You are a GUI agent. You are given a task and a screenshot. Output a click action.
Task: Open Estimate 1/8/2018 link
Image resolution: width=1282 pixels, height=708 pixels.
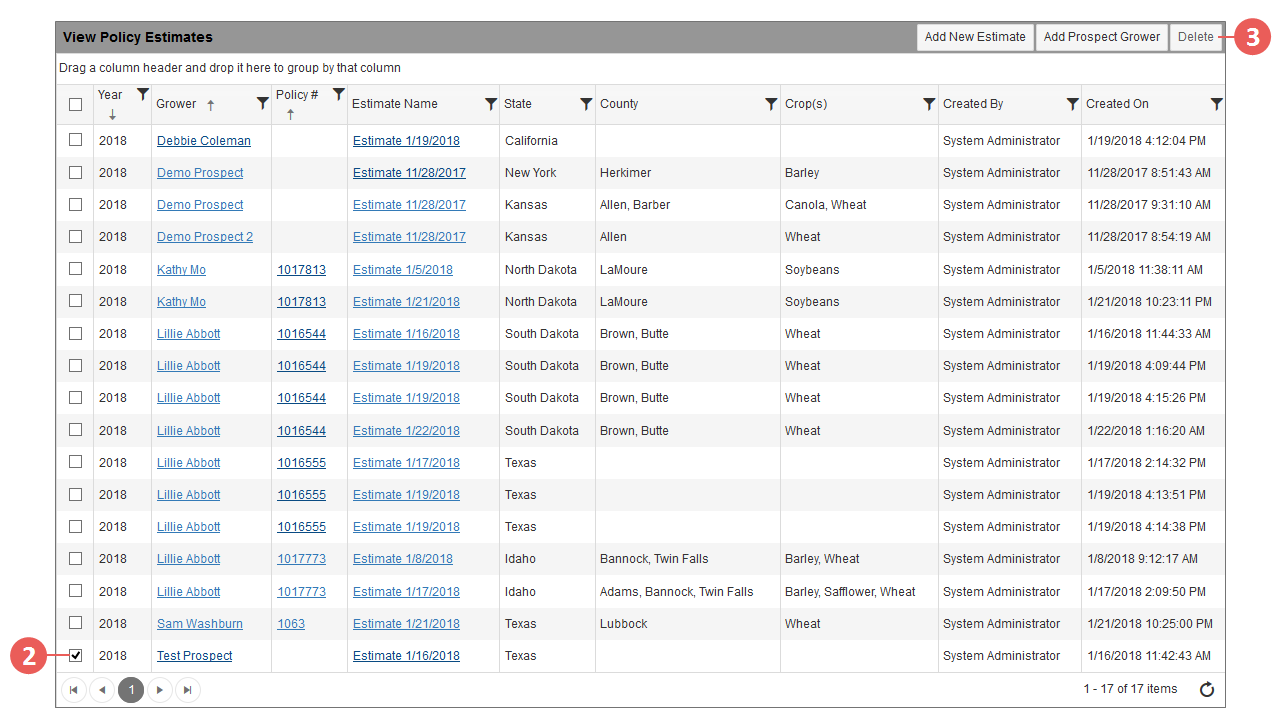(x=403, y=559)
